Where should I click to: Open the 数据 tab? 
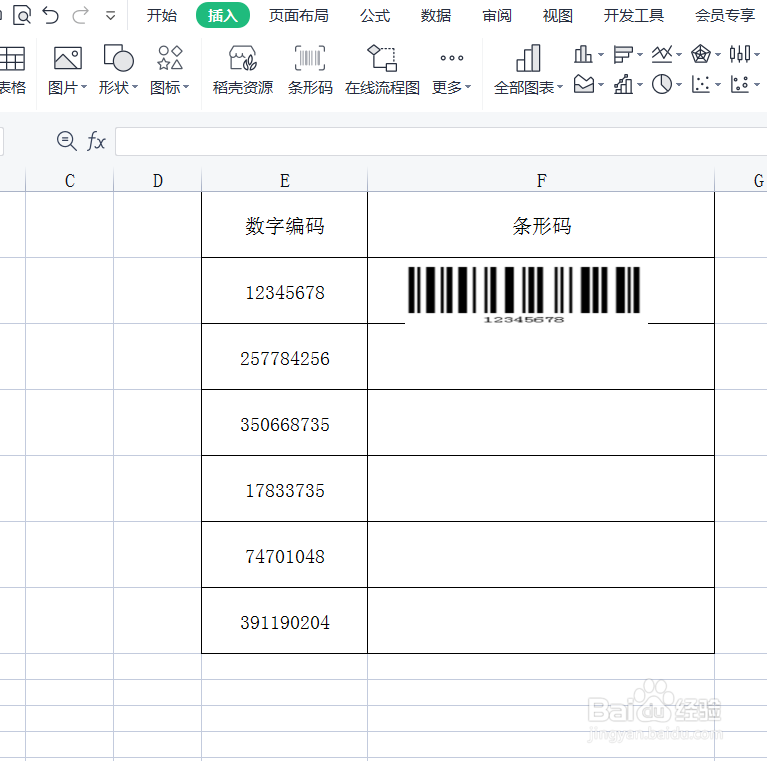435,16
